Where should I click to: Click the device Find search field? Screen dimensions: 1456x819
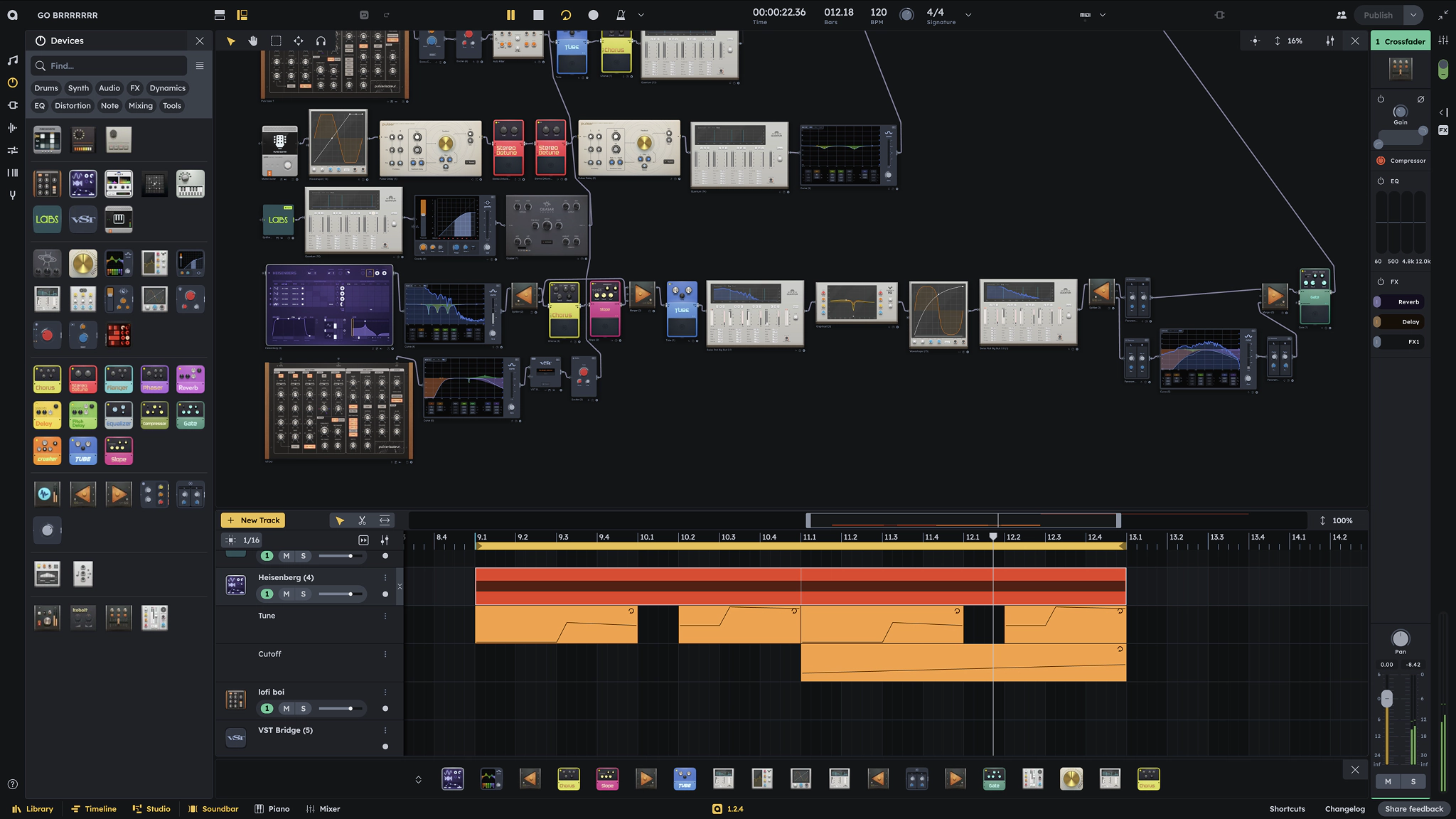(x=109, y=65)
